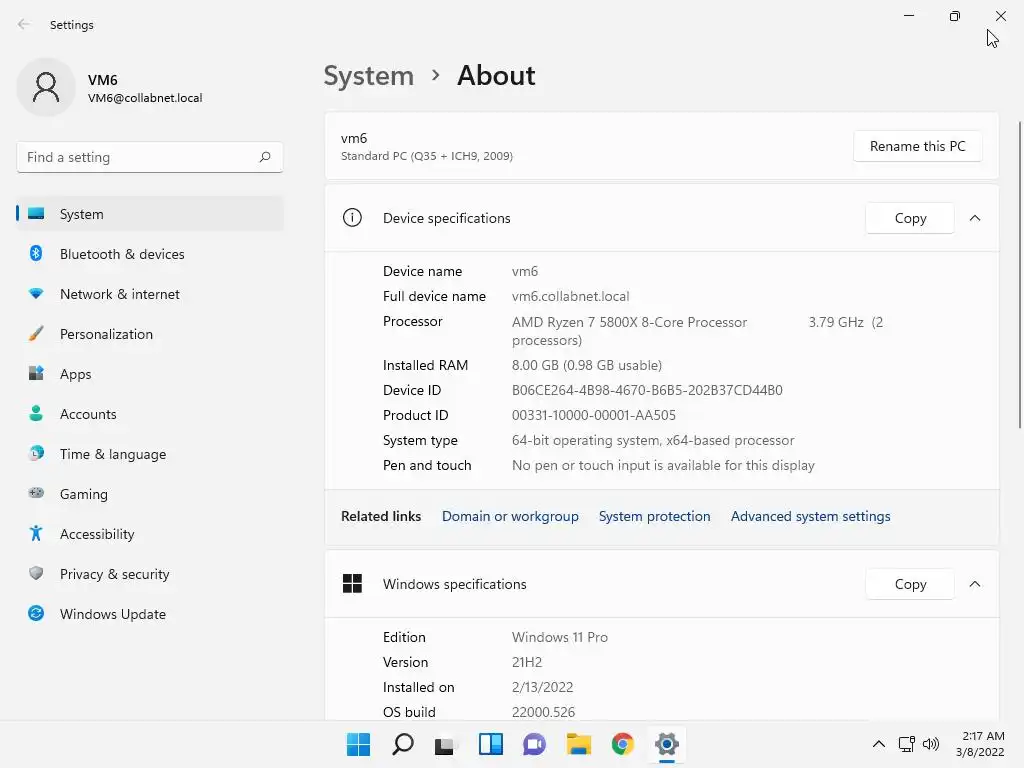Click the Pen and touch value text

[x=663, y=465]
